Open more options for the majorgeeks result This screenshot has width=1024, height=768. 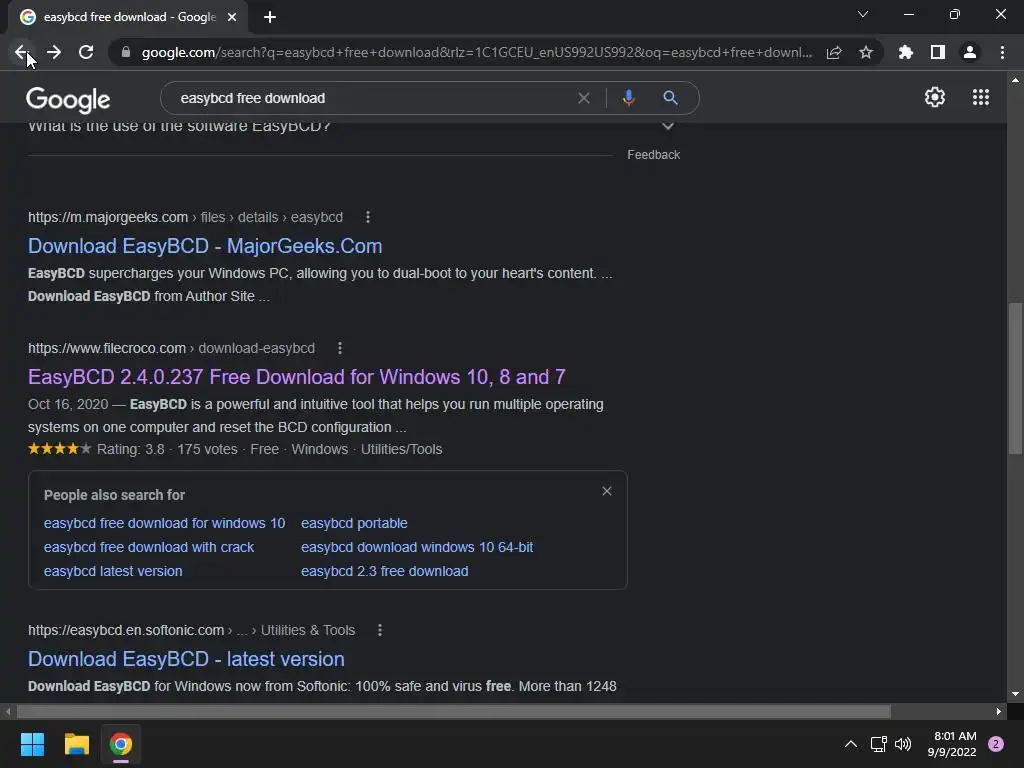pos(368,217)
